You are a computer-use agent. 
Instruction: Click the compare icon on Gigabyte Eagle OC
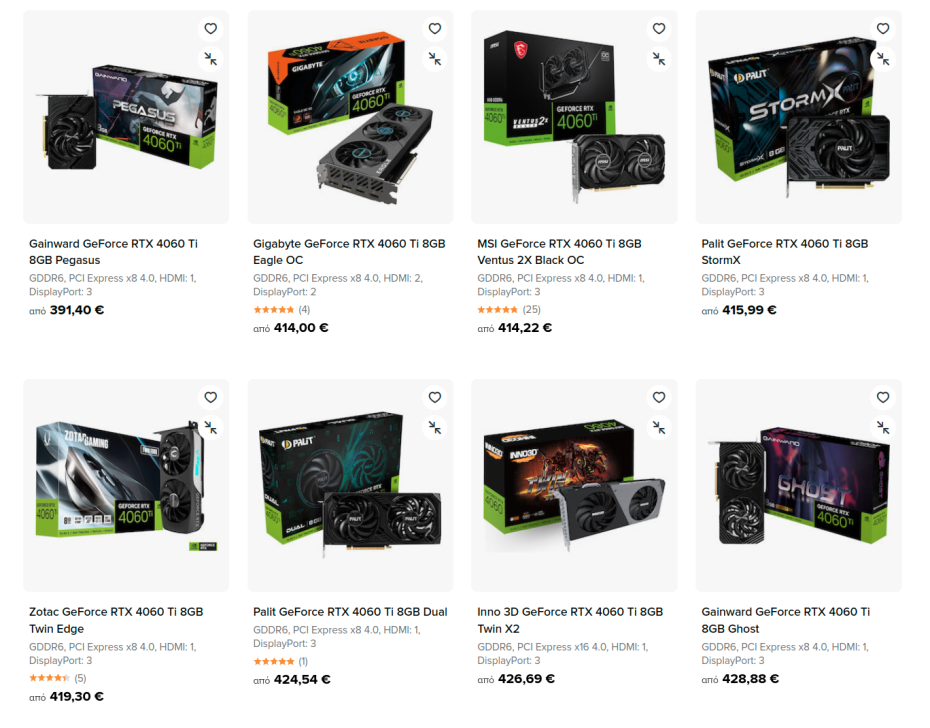click(x=434, y=60)
